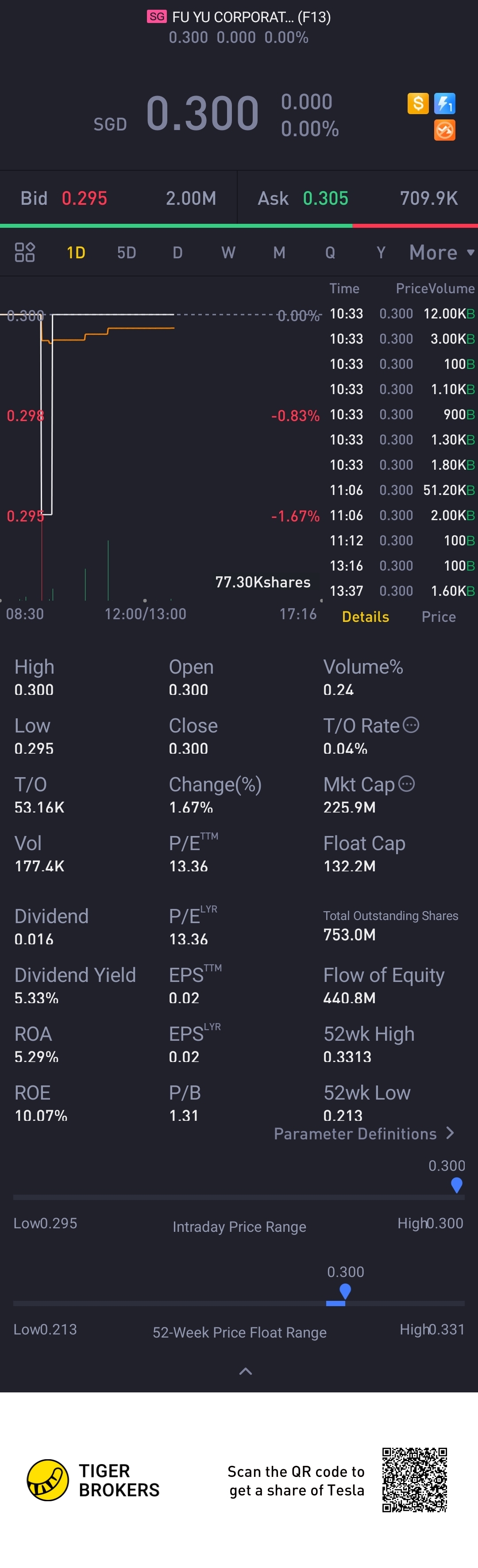Tap the Tiger Brokers logo
Screen dimensions: 478x1568
click(x=47, y=1480)
